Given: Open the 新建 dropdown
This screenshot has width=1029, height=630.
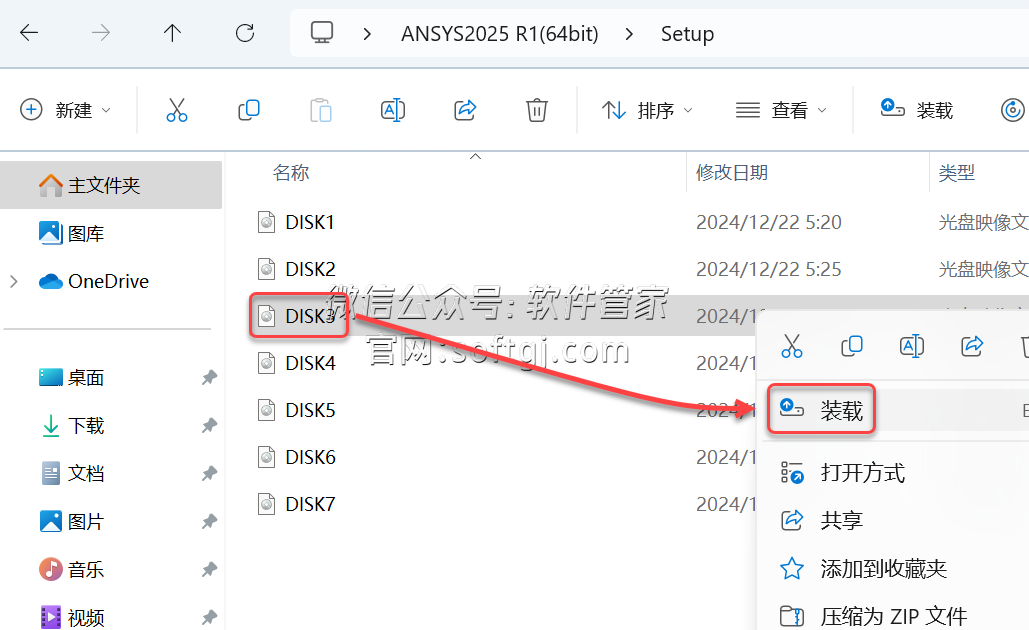Looking at the screenshot, I should (65, 110).
